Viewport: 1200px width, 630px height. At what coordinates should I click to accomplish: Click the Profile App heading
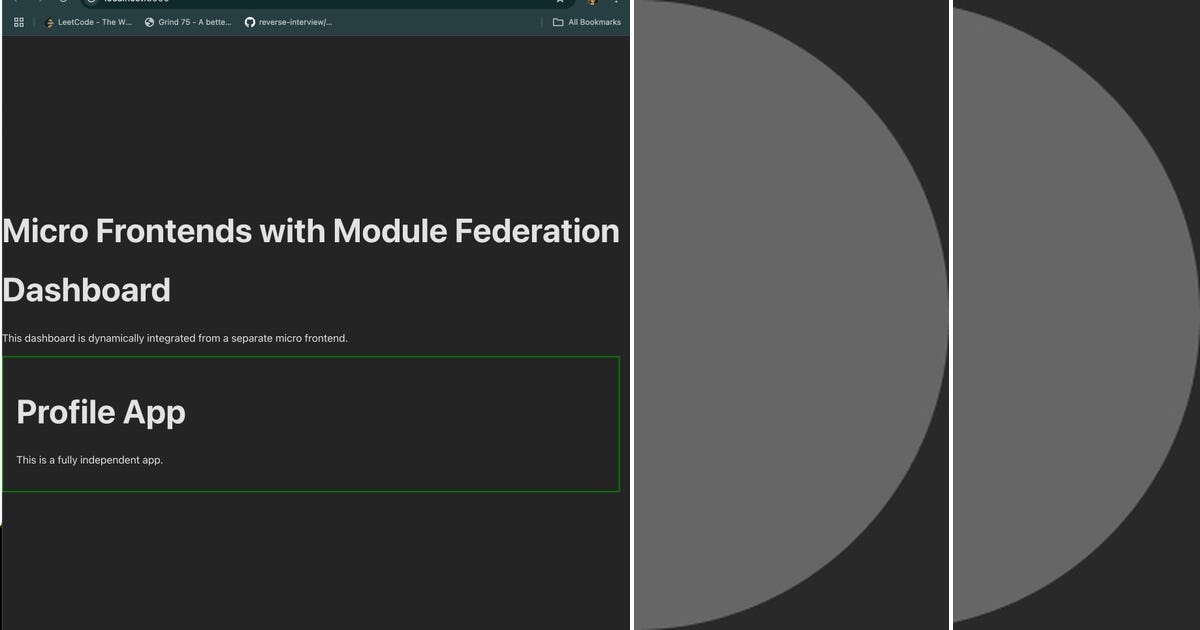coord(100,412)
